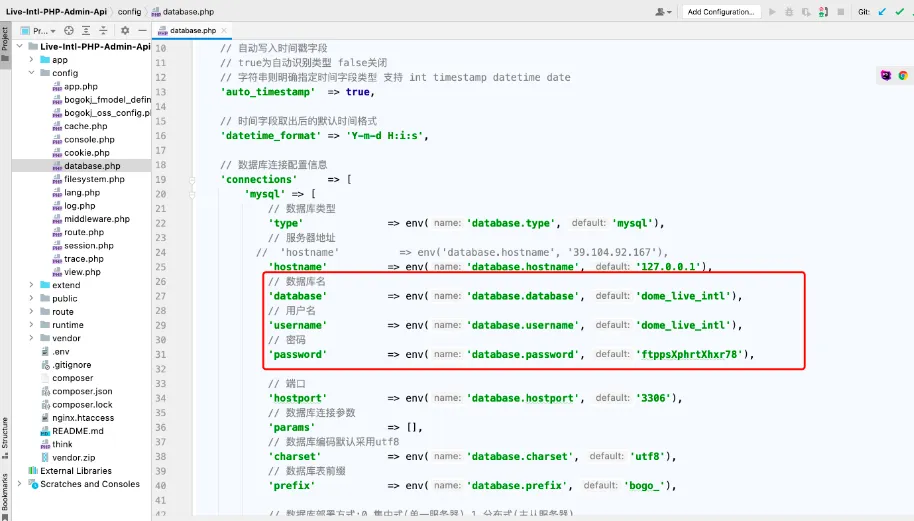
Task: Click the Git Update Project blue arrow
Action: pos(883,12)
